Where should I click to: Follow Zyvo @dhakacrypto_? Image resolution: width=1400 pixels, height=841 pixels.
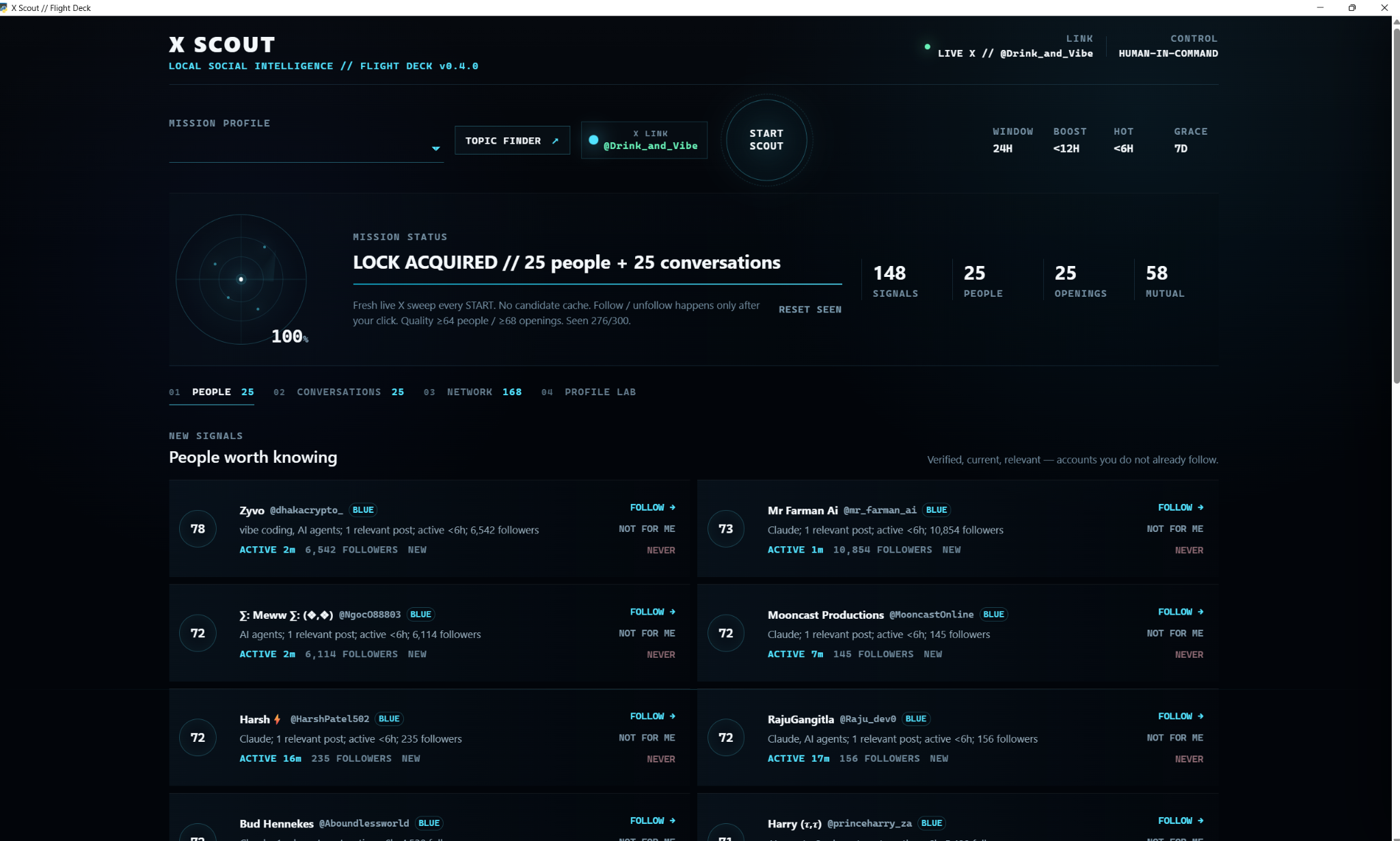653,507
